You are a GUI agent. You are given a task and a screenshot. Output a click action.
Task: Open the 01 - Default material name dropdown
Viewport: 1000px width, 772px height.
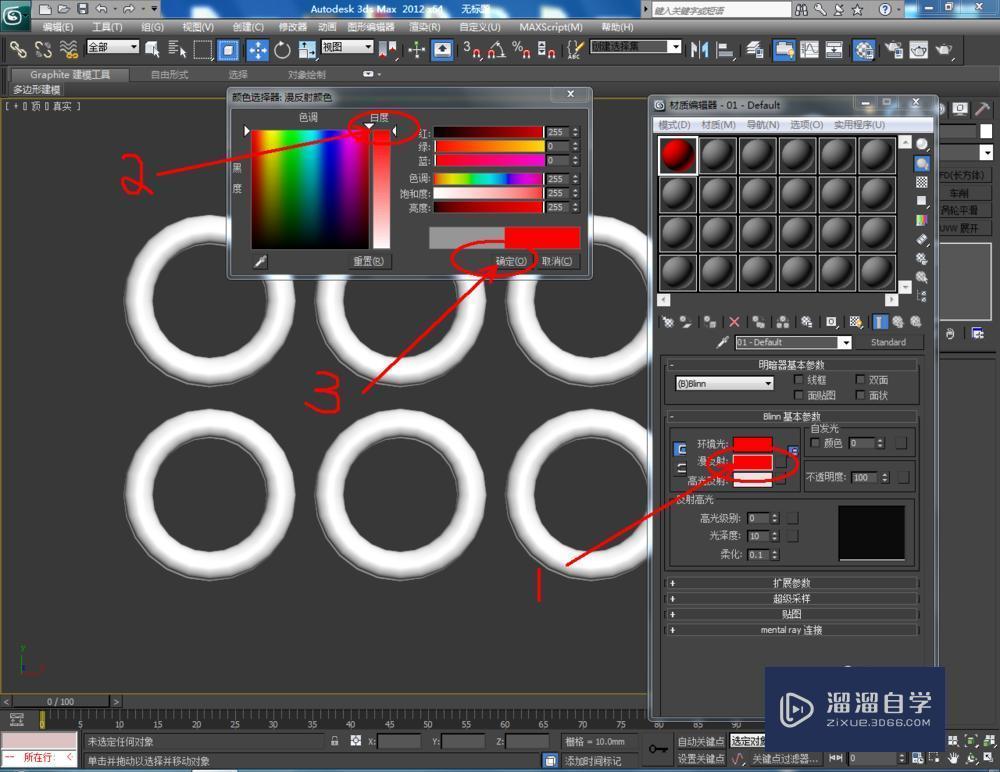(x=843, y=342)
